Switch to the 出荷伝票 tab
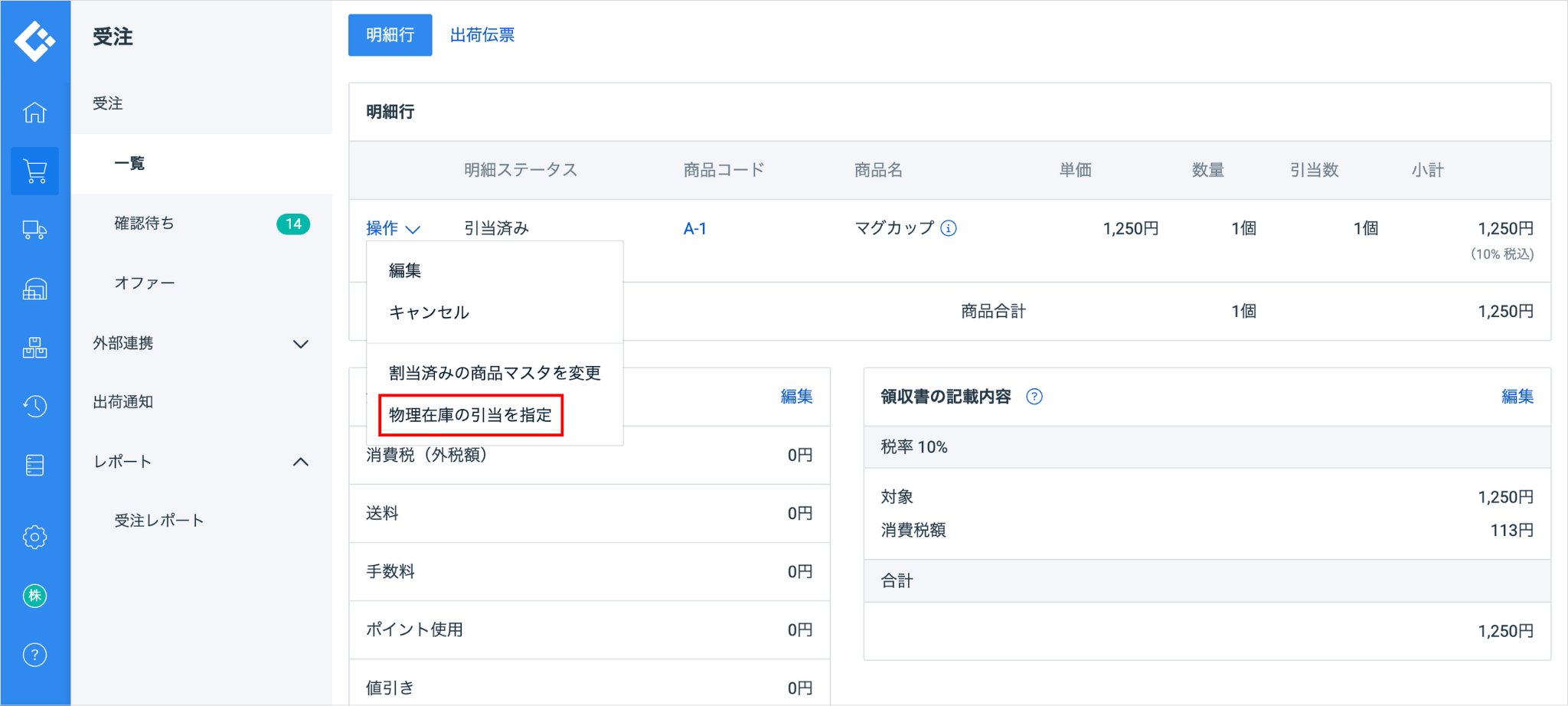Image resolution: width=1568 pixels, height=706 pixels. tap(482, 35)
